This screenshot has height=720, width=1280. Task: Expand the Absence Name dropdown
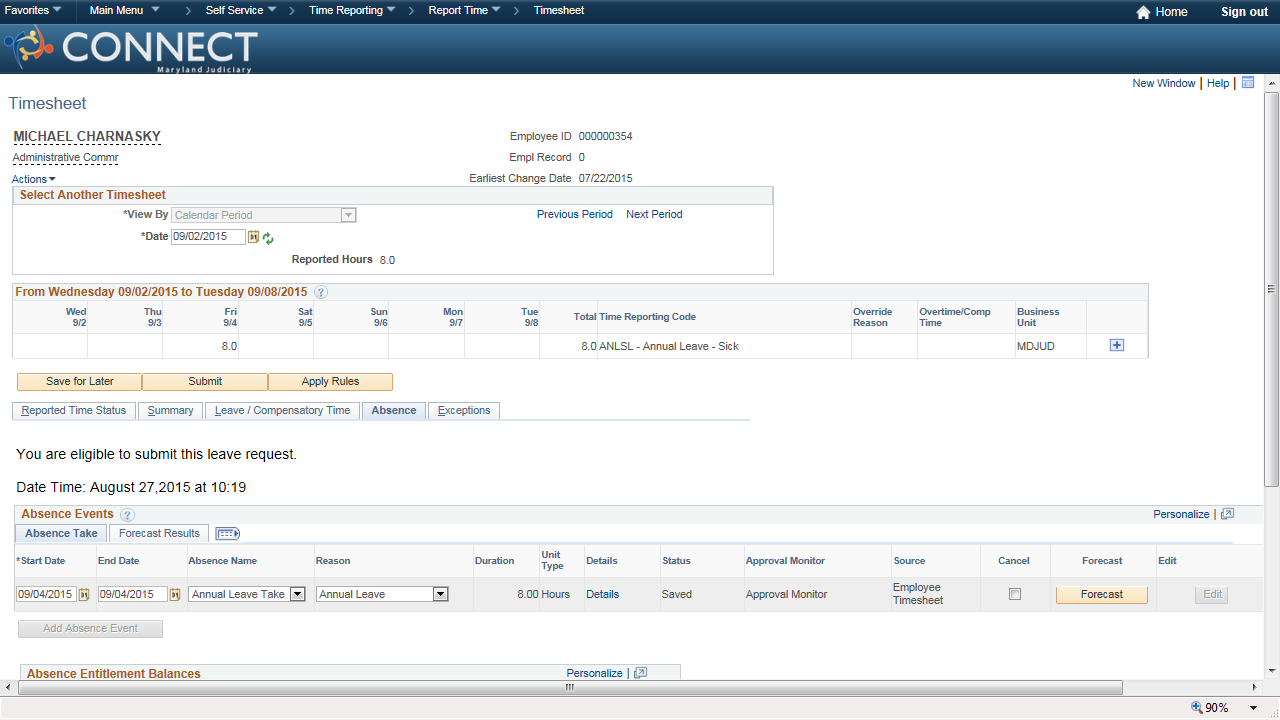coord(297,594)
